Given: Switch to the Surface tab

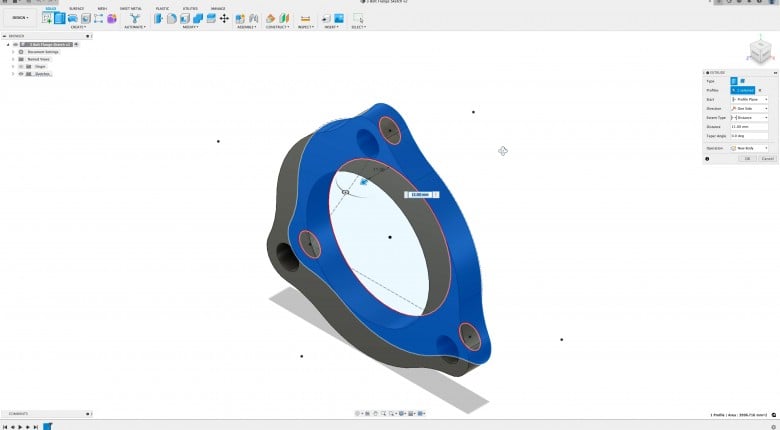Looking at the screenshot, I should pyautogui.click(x=77, y=8).
